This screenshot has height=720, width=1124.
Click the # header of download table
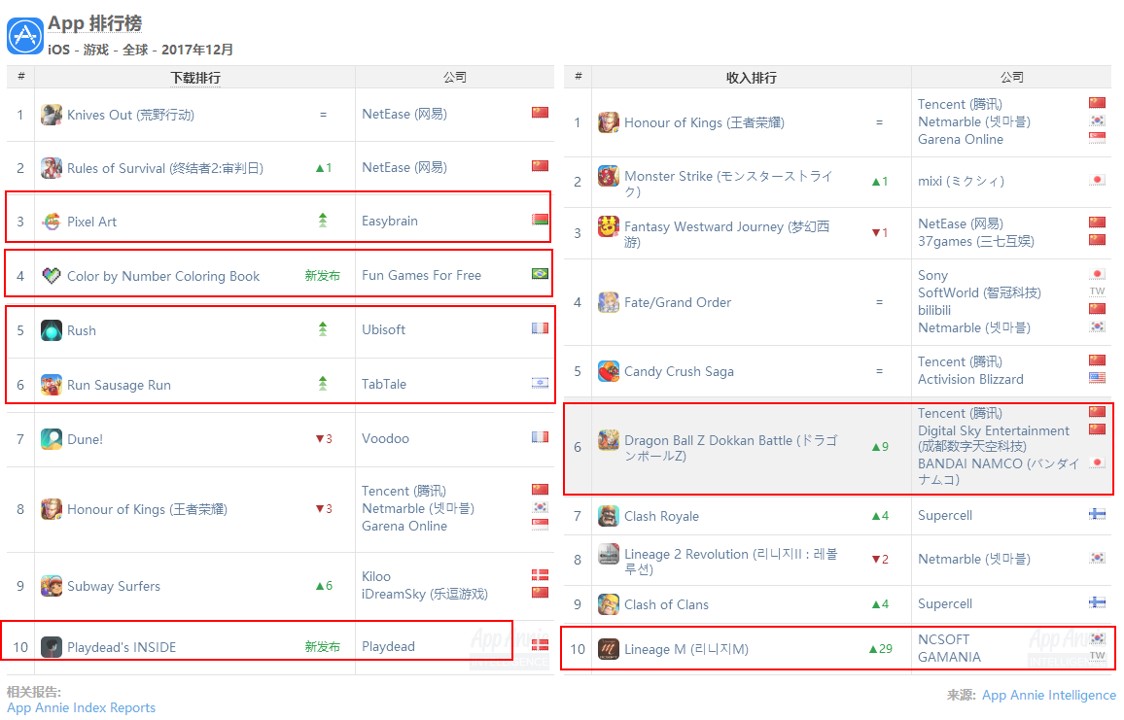[21, 76]
